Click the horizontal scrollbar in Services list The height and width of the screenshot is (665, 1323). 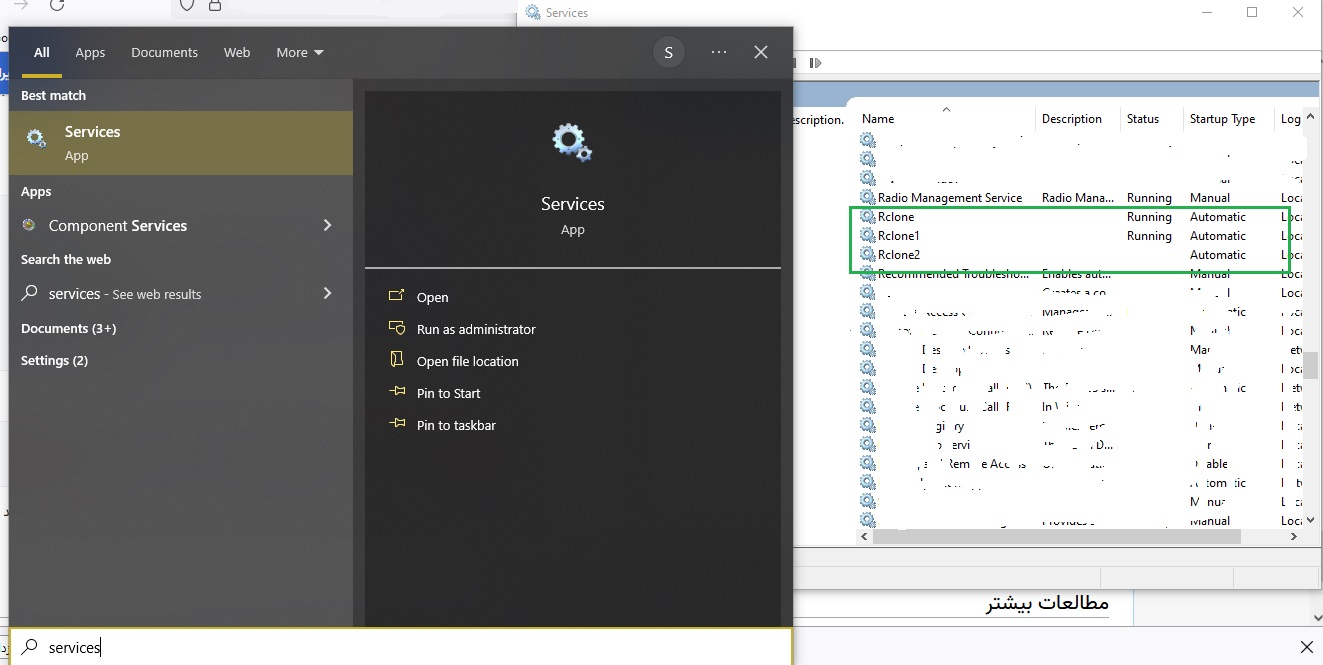point(1056,537)
